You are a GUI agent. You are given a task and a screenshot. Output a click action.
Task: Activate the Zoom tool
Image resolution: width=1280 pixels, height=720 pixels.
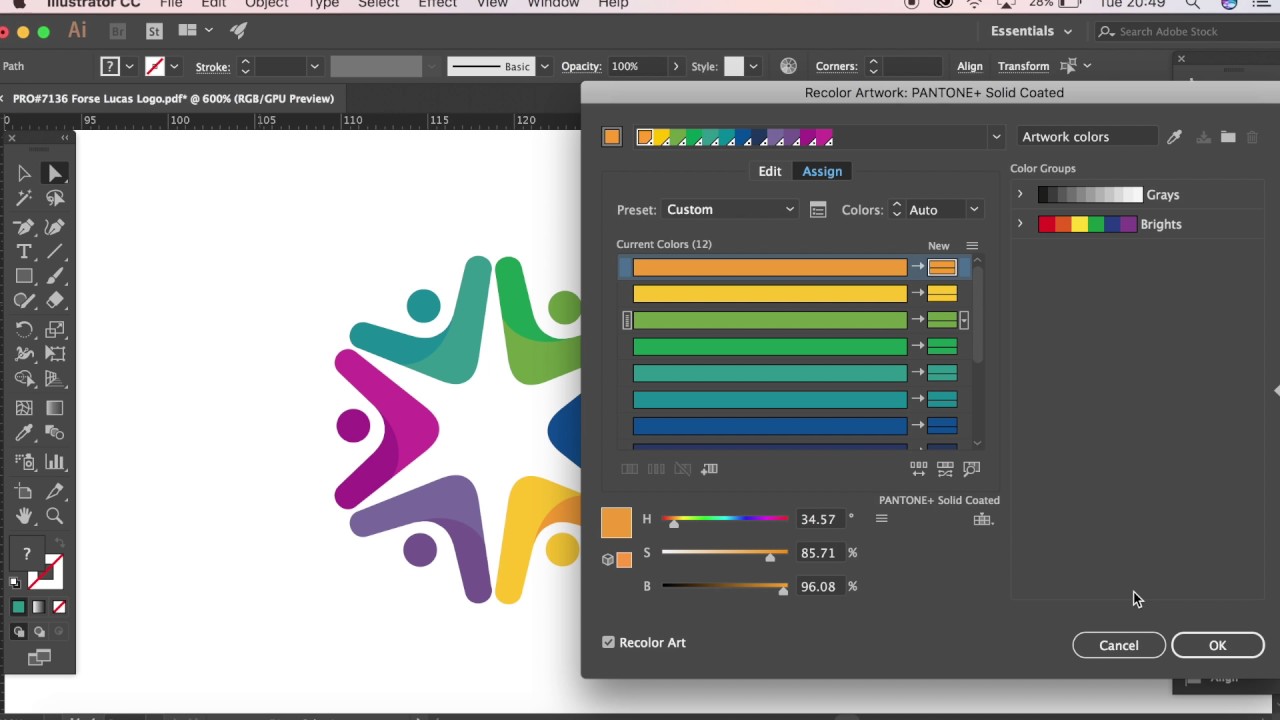[55, 516]
